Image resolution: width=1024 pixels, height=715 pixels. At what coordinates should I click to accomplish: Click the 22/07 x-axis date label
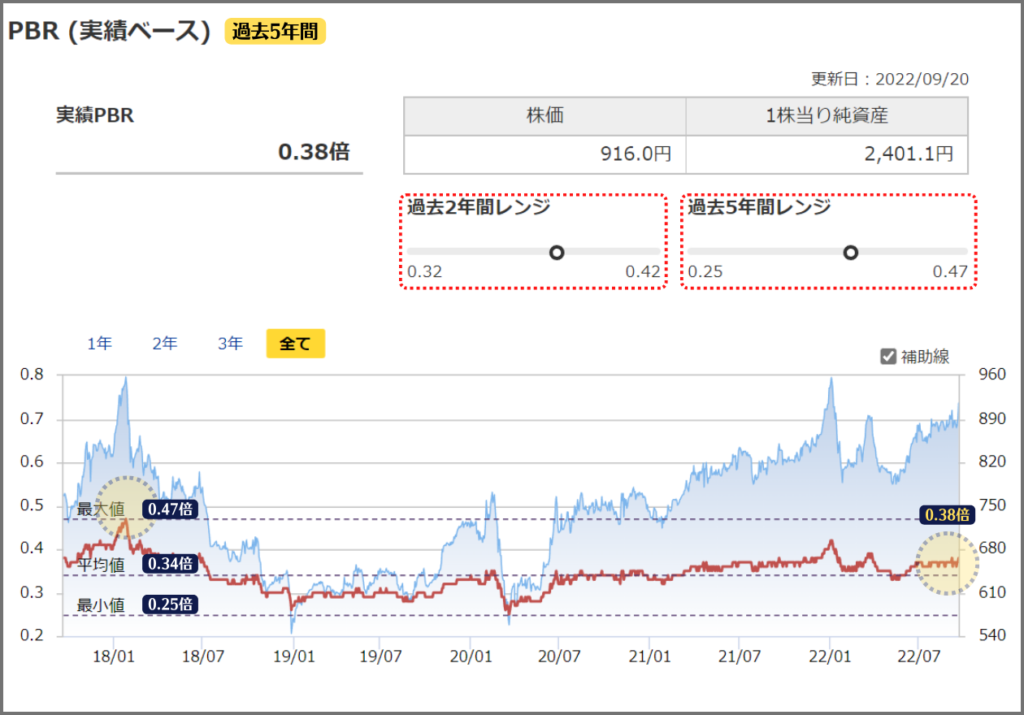click(919, 656)
